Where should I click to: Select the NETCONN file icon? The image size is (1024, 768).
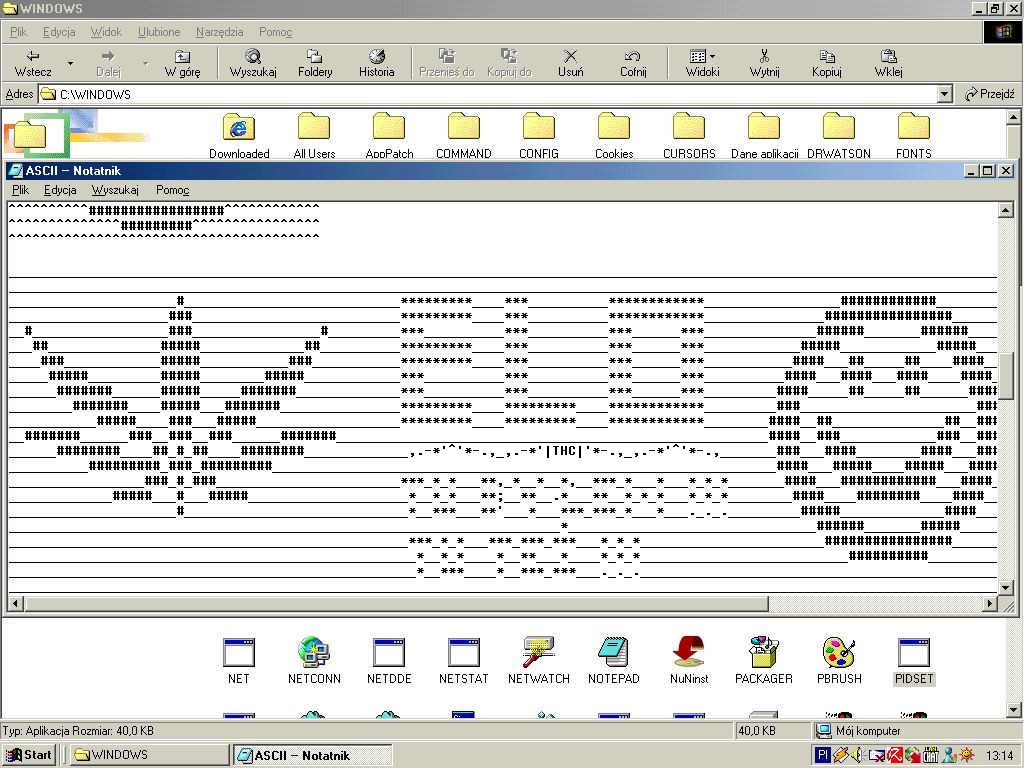point(314,654)
